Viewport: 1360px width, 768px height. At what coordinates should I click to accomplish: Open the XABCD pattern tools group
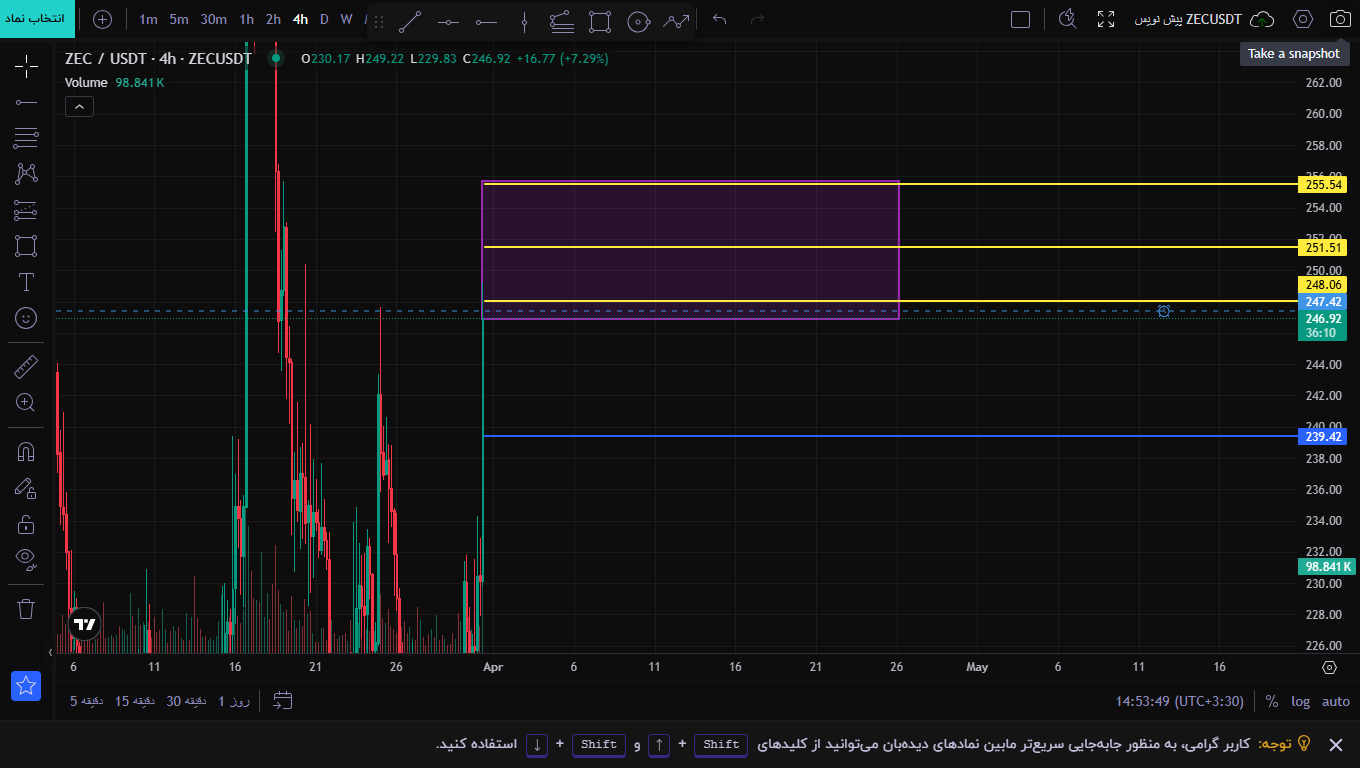click(26, 174)
